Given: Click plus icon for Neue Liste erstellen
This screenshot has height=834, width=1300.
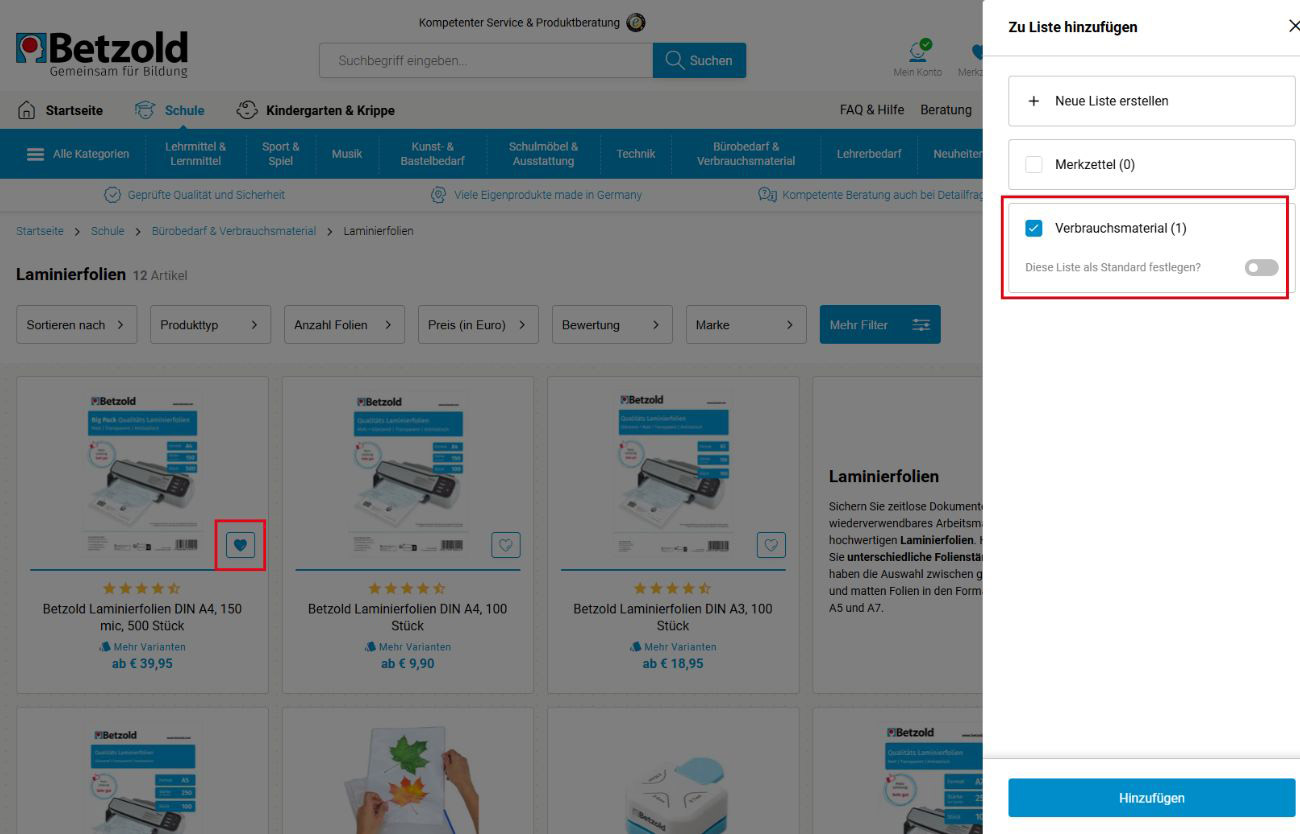Looking at the screenshot, I should pos(1034,101).
